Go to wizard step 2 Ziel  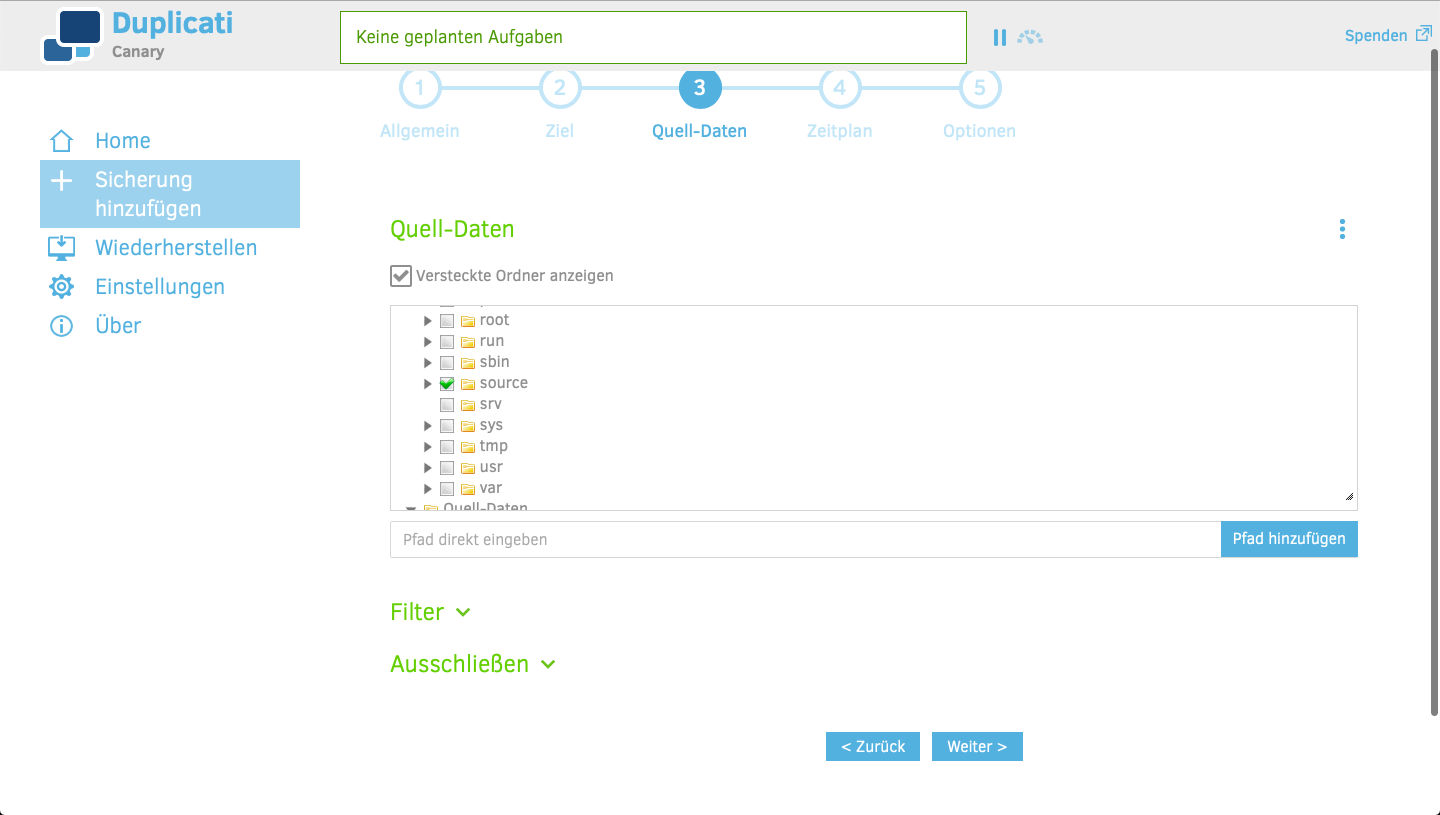tap(560, 88)
